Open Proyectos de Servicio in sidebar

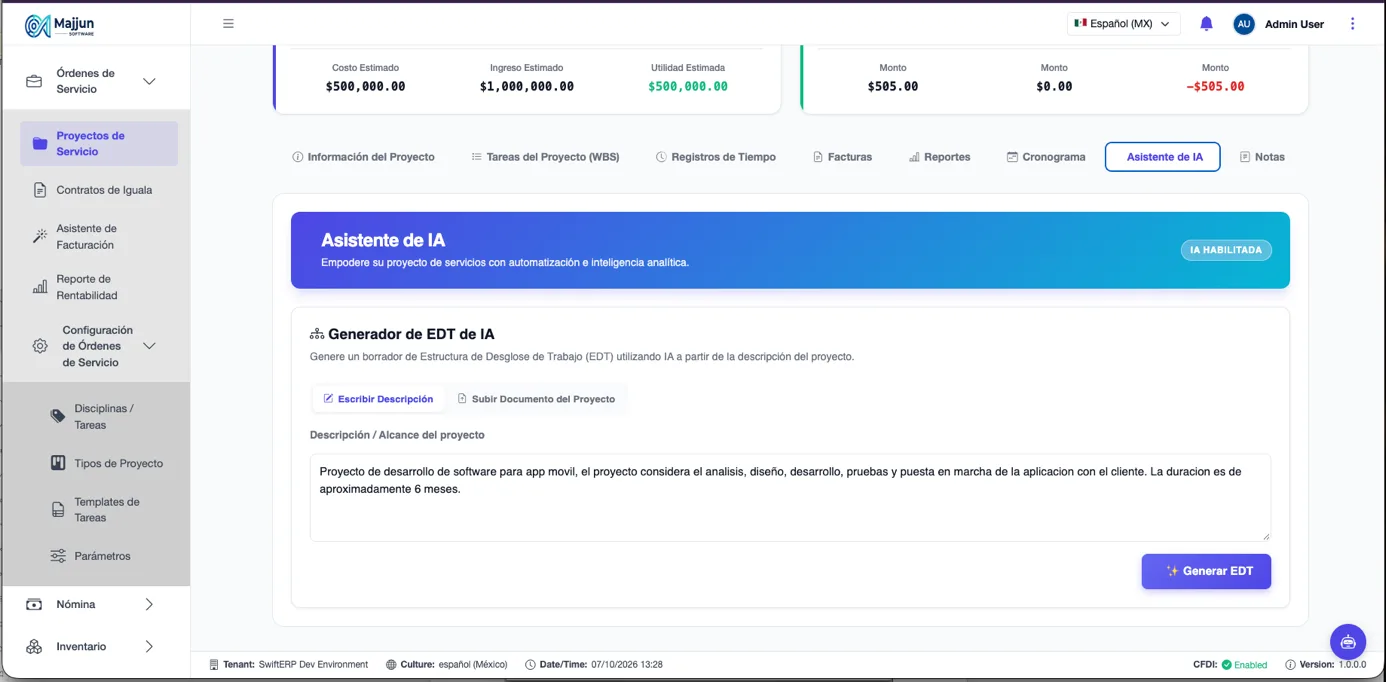pos(99,144)
